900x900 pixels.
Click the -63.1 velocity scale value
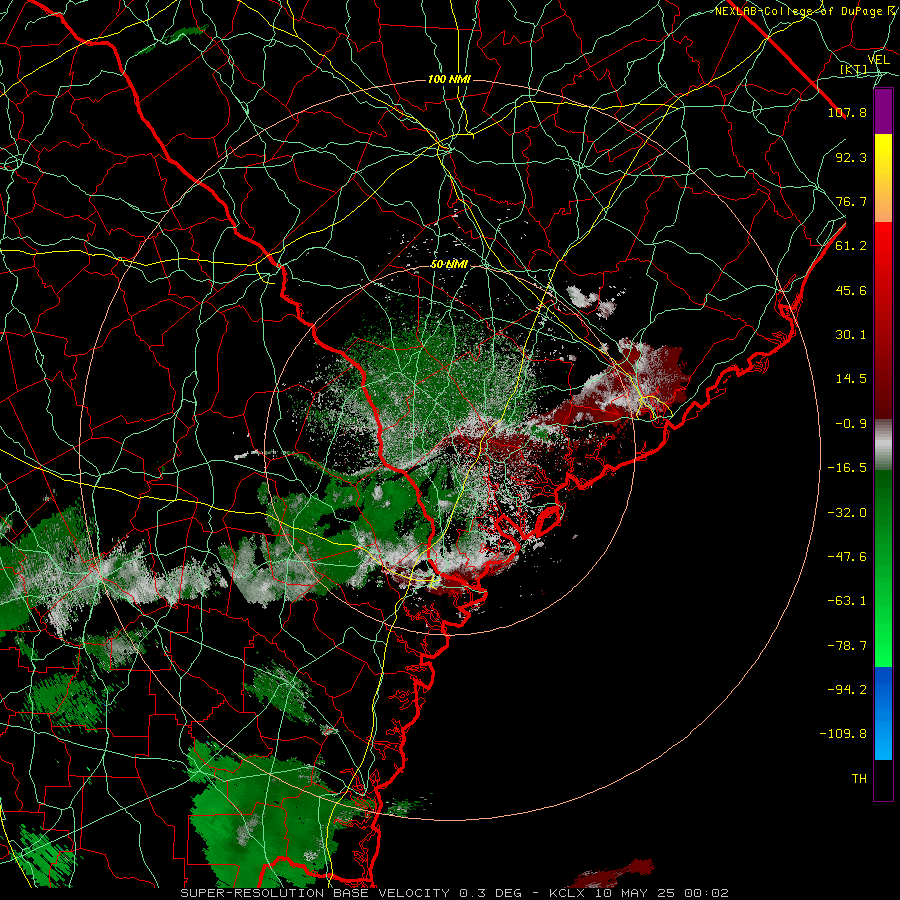click(x=847, y=601)
